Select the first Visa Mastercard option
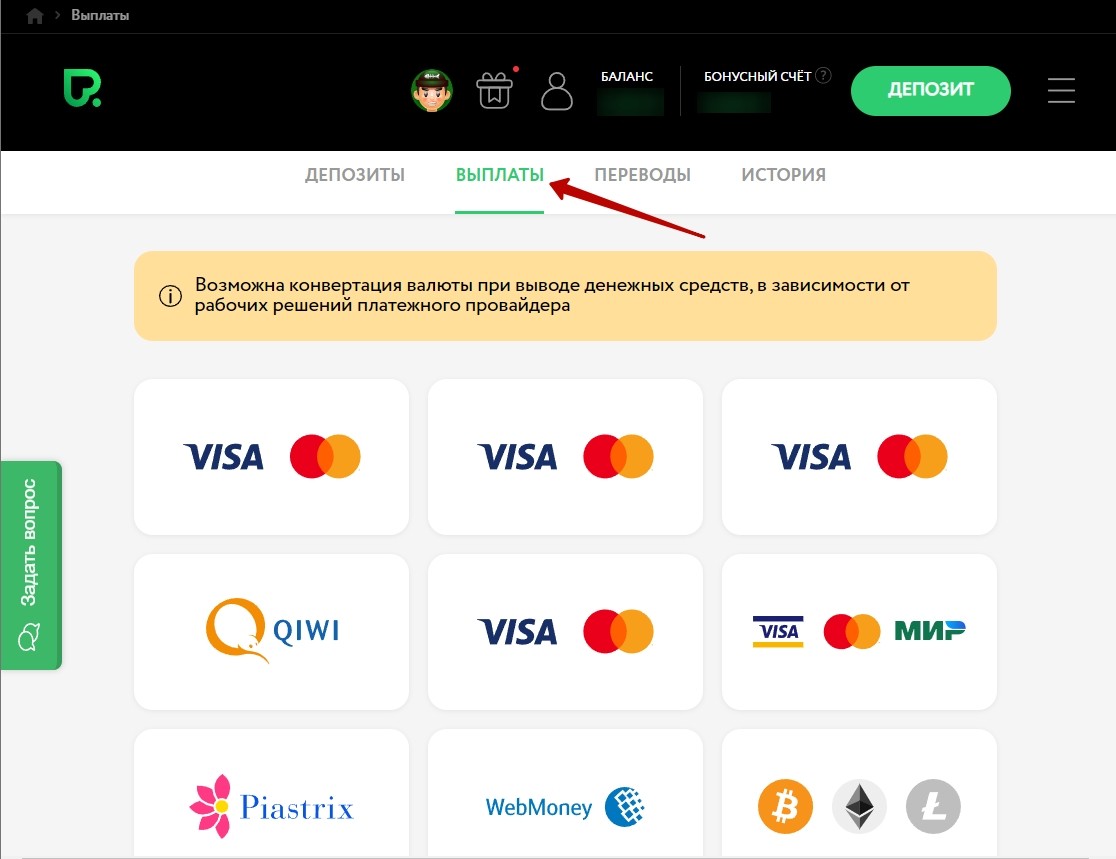The height and width of the screenshot is (859, 1116). [271, 457]
